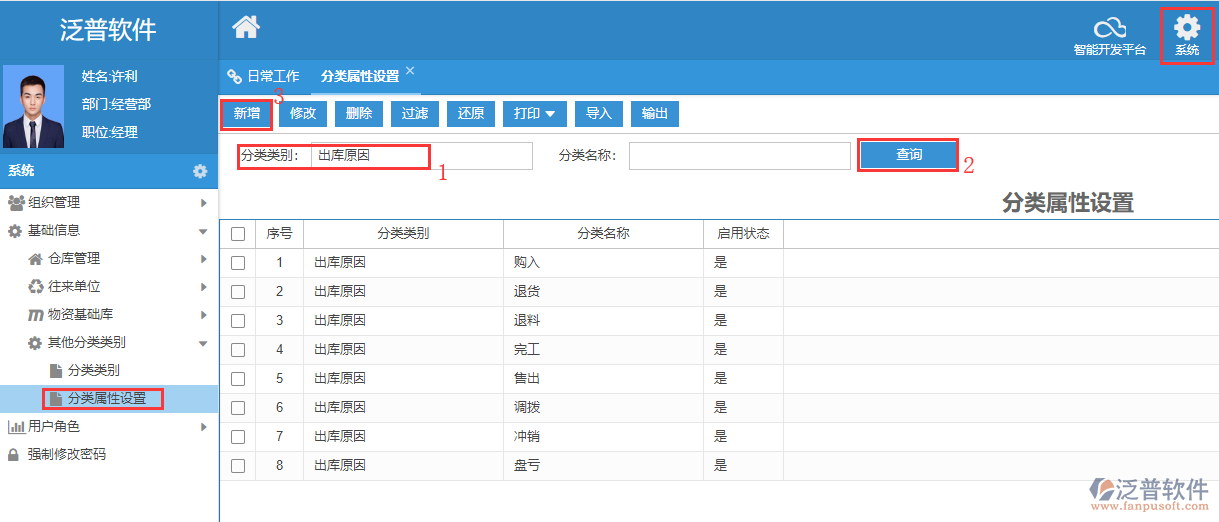Open the 打印 dropdown button
The width and height of the screenshot is (1219, 522).
[x=534, y=114]
